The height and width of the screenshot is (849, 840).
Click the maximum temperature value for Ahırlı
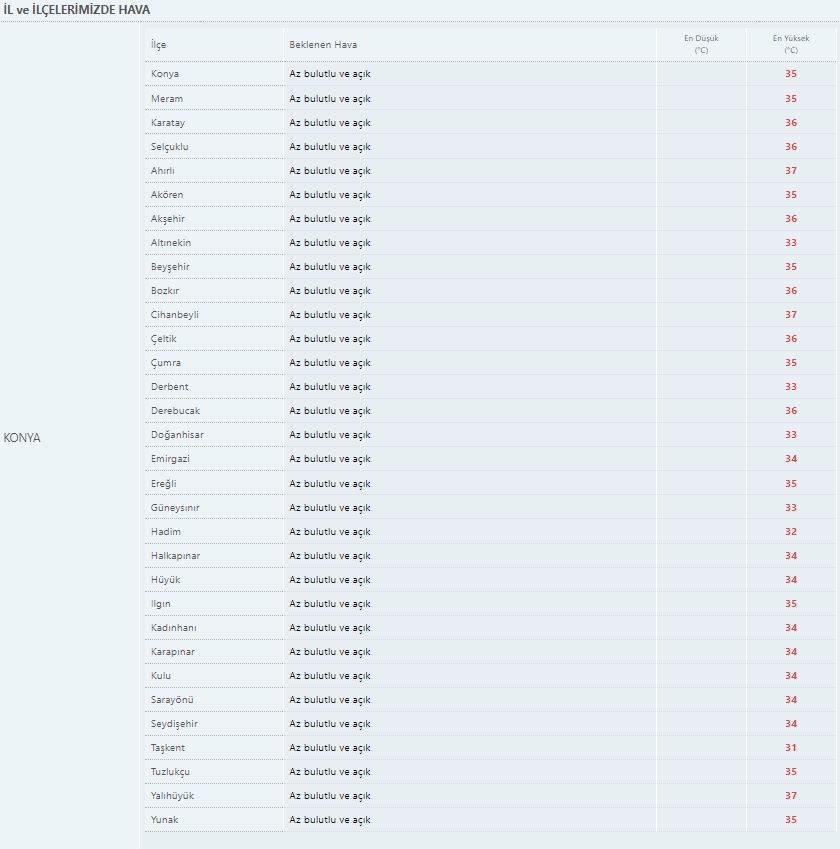(x=791, y=170)
